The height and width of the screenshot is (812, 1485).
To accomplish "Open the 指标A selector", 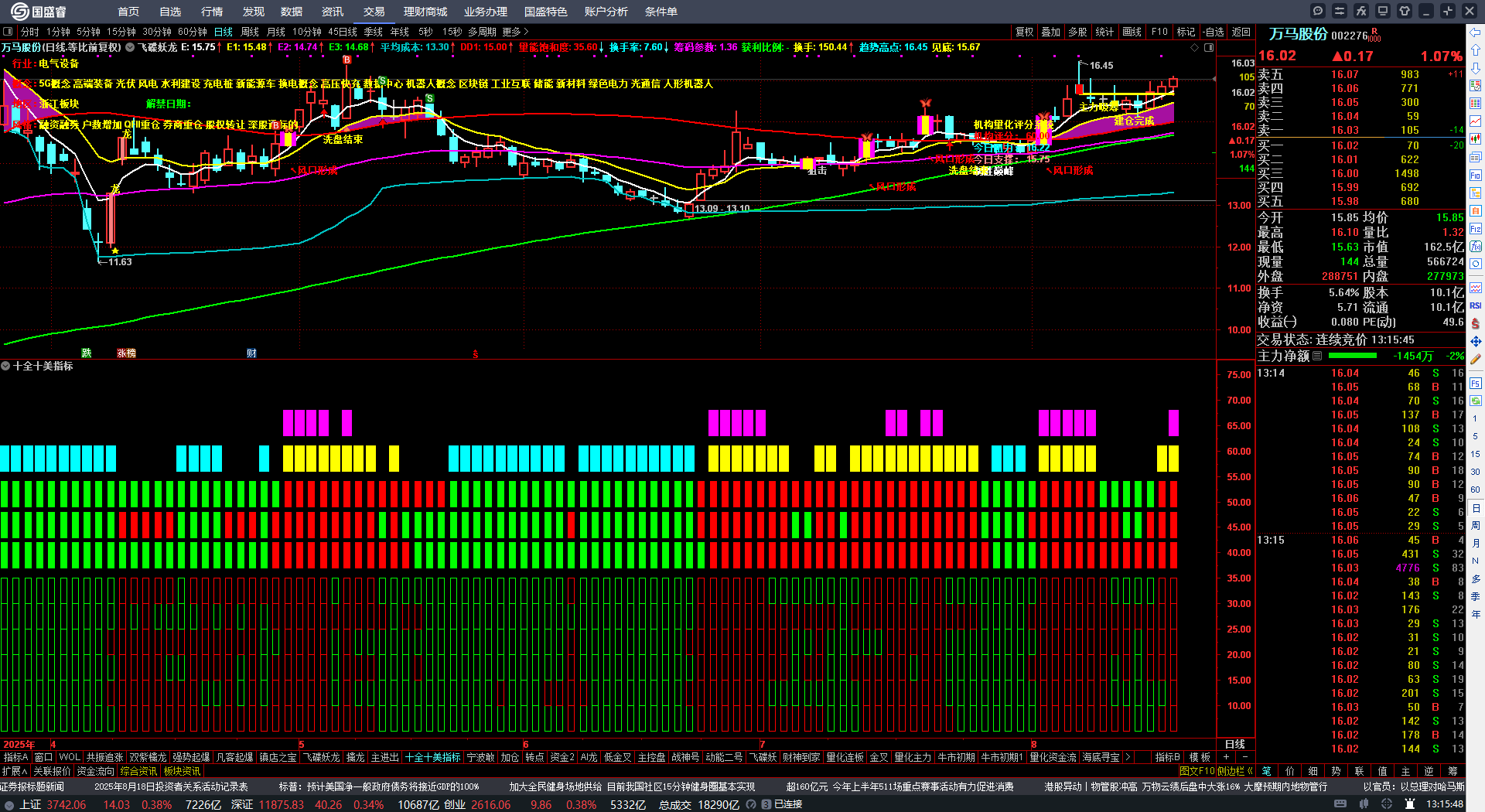I will click(x=15, y=757).
